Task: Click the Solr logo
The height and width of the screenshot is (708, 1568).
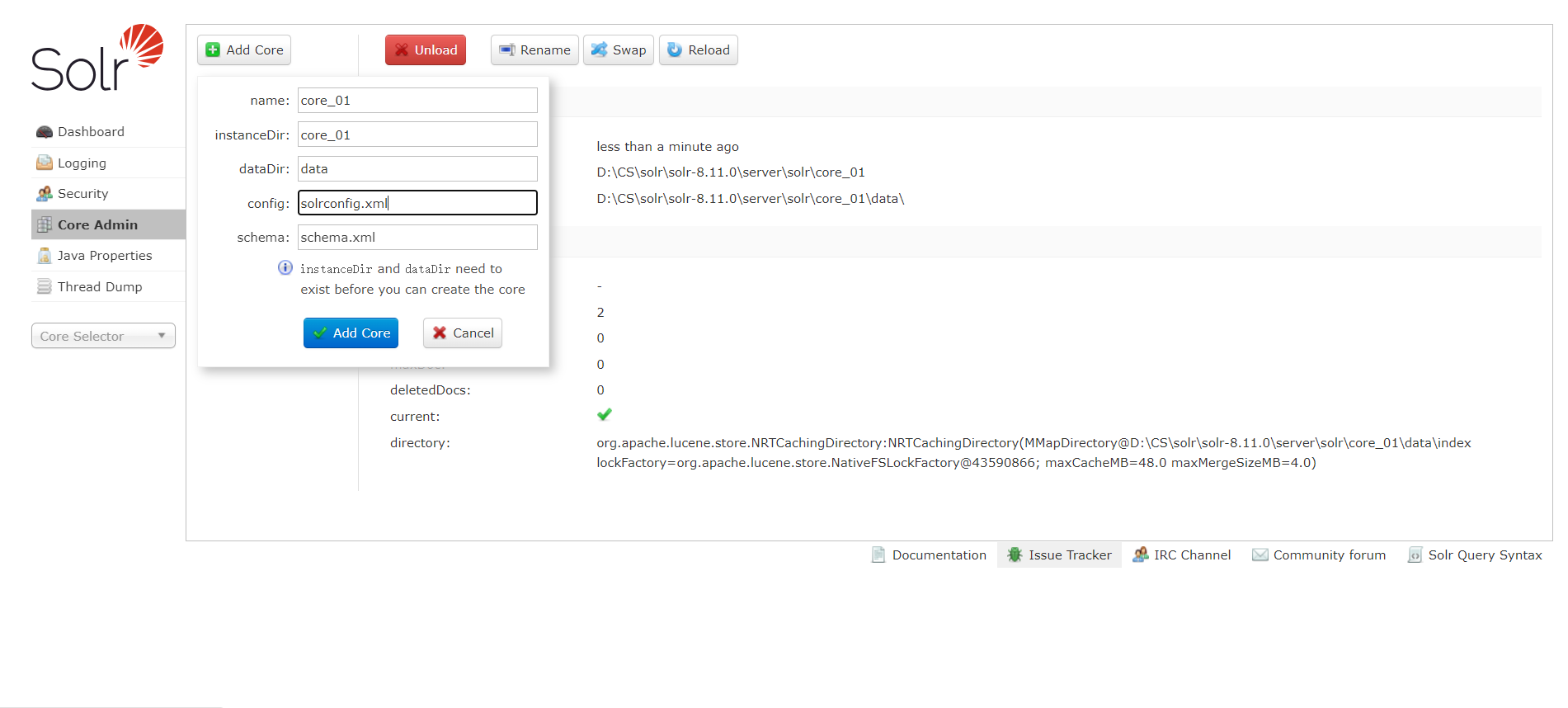Action: pos(97,58)
